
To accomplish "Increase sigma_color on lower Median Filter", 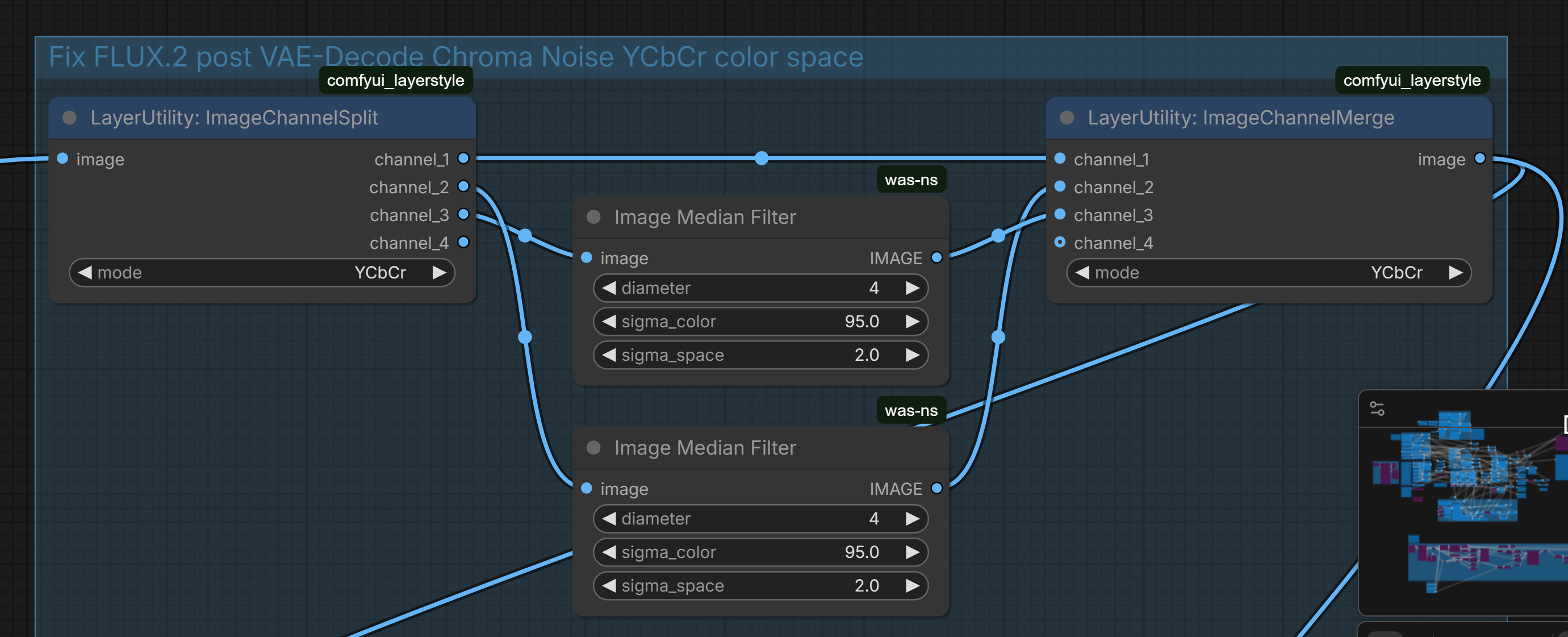I will [x=913, y=552].
